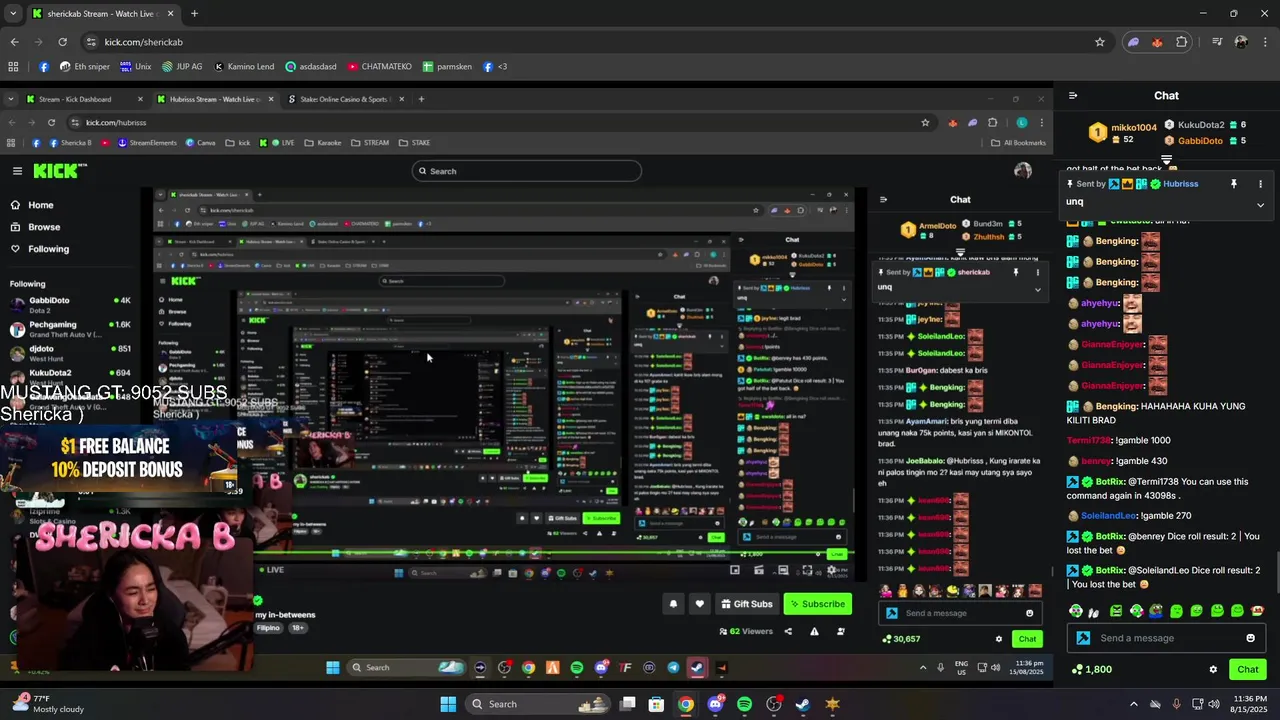
Task: Click the microphone icon in the system tray
Action: (x=1176, y=704)
